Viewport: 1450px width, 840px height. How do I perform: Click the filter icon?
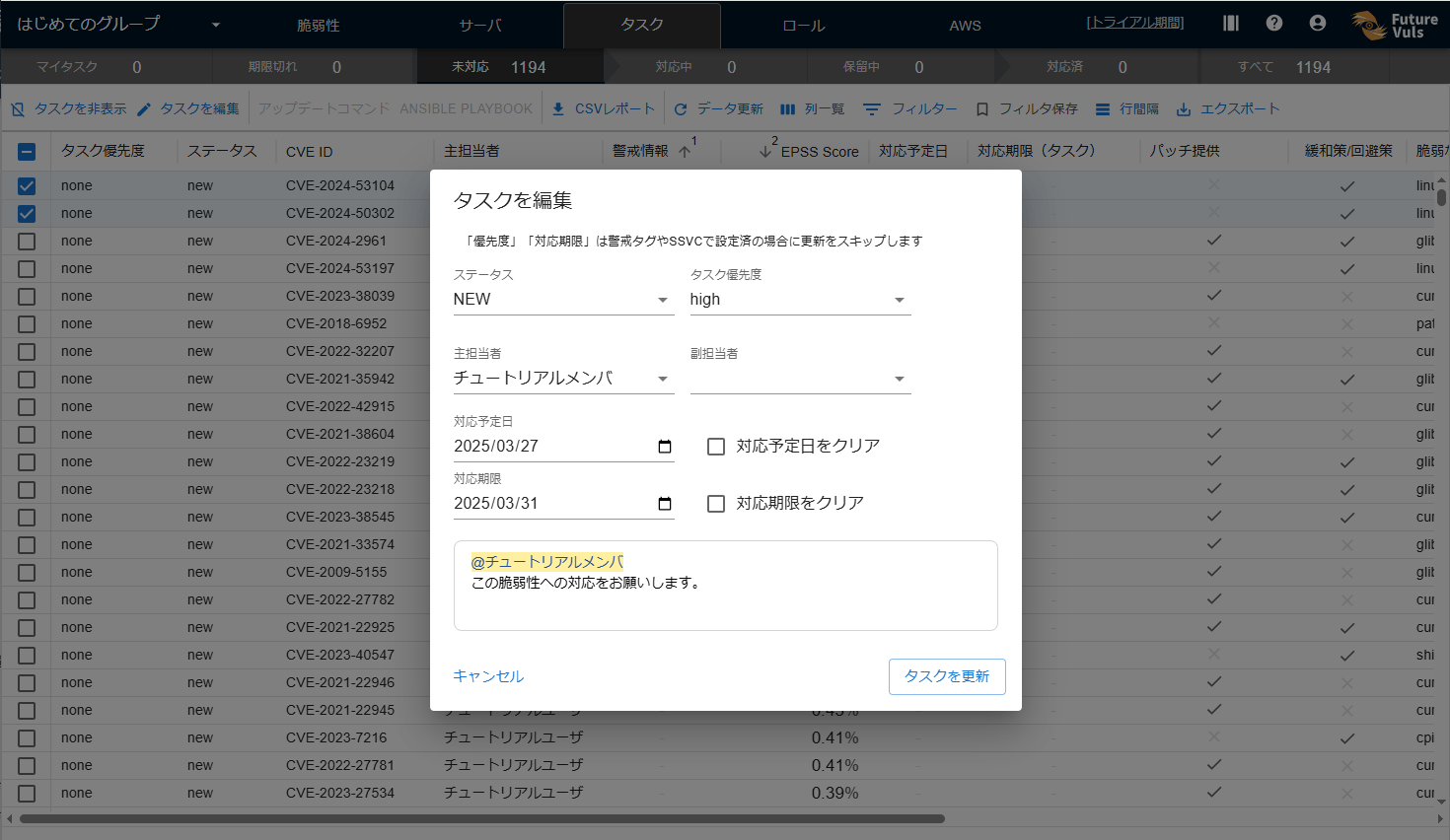(872, 109)
